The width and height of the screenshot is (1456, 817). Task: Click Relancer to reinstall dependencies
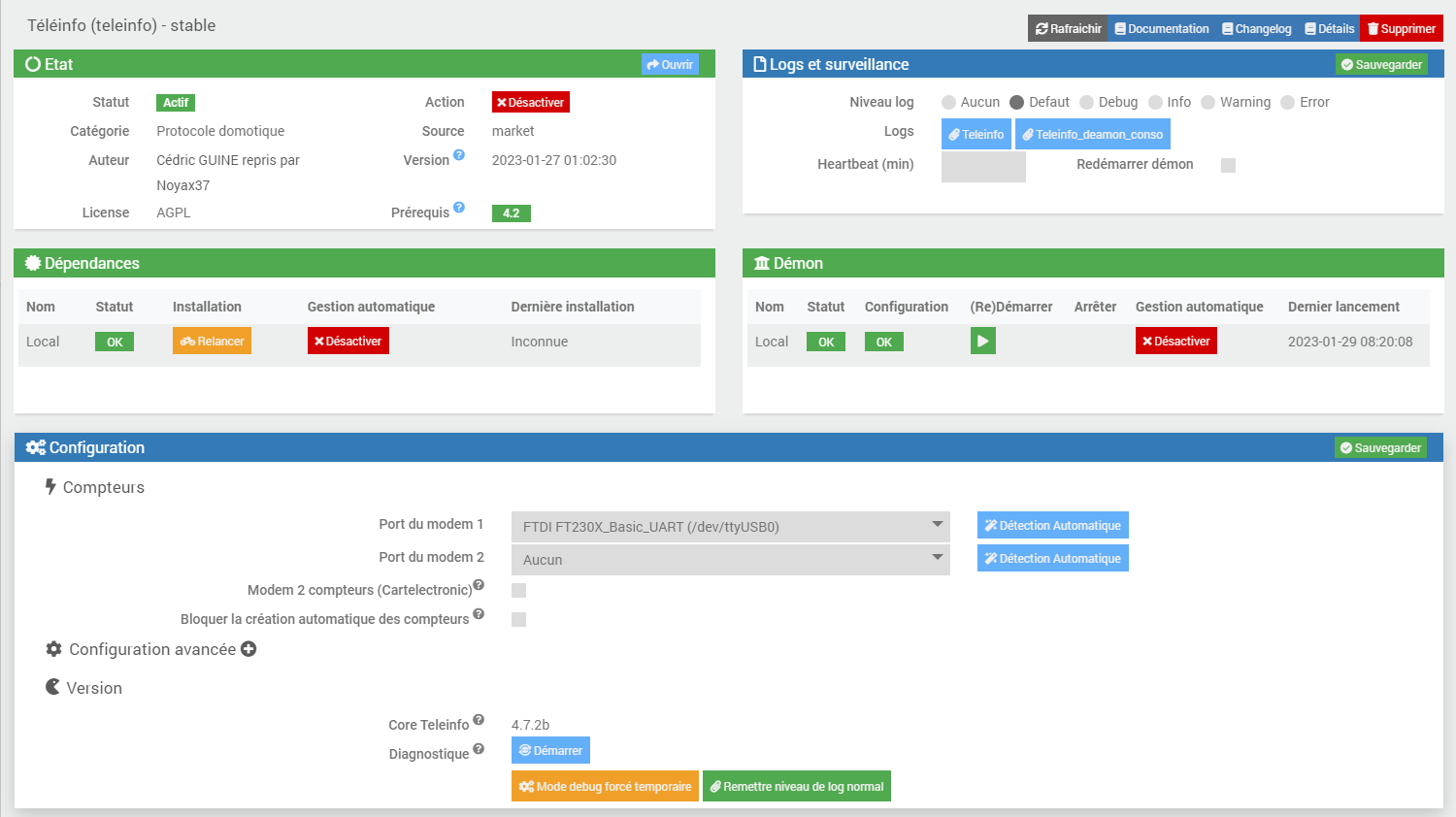coord(212,342)
